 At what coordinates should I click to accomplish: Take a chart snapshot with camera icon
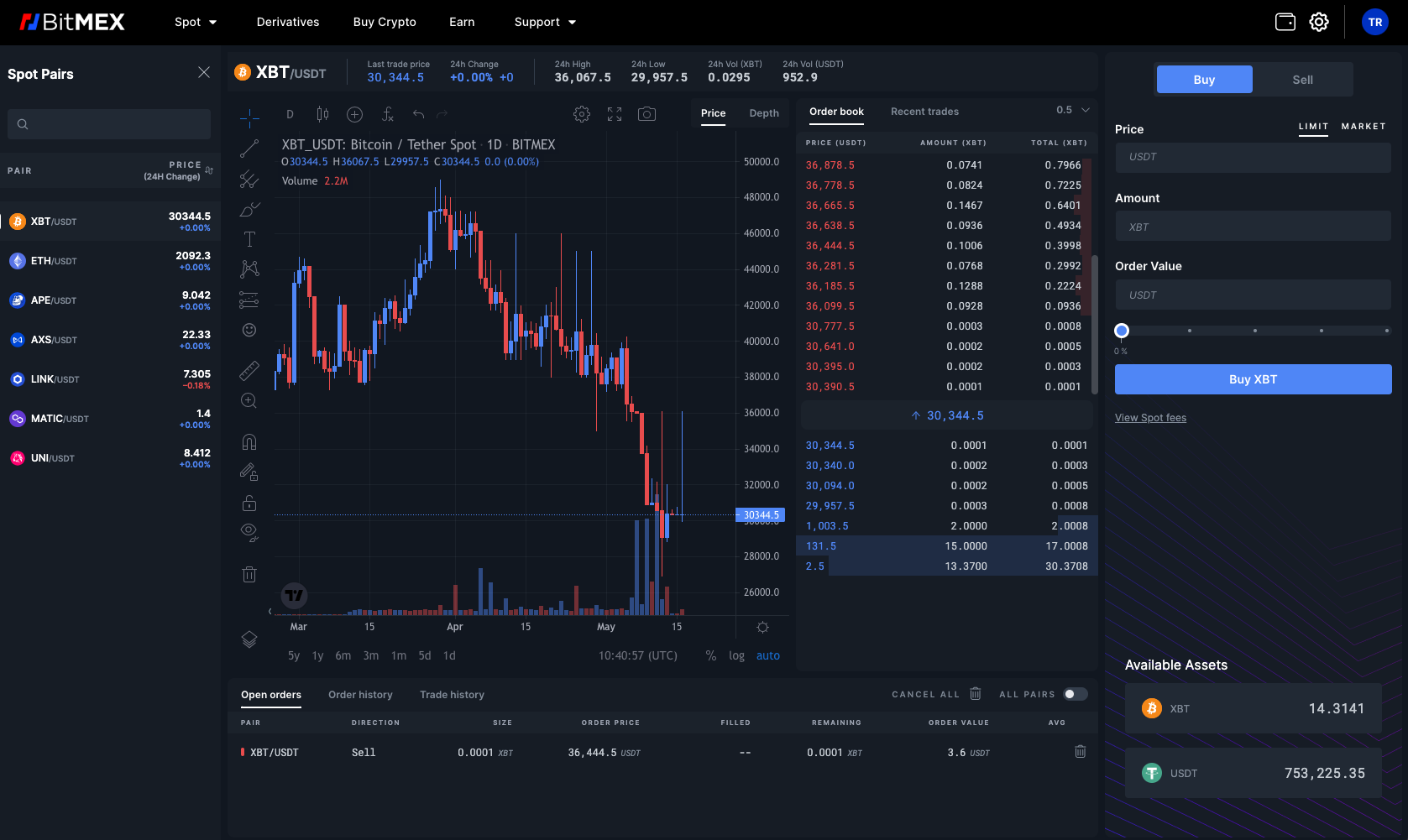point(646,114)
